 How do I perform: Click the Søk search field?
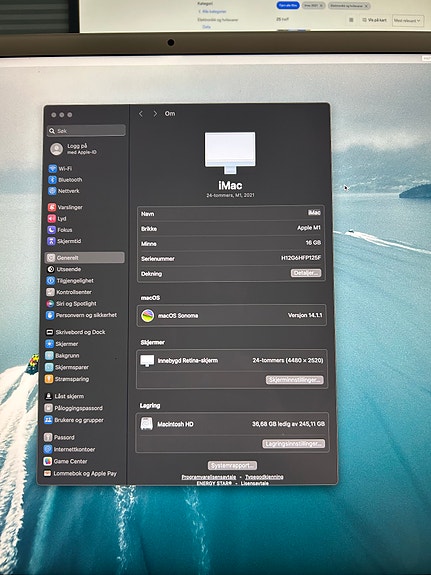click(x=87, y=131)
